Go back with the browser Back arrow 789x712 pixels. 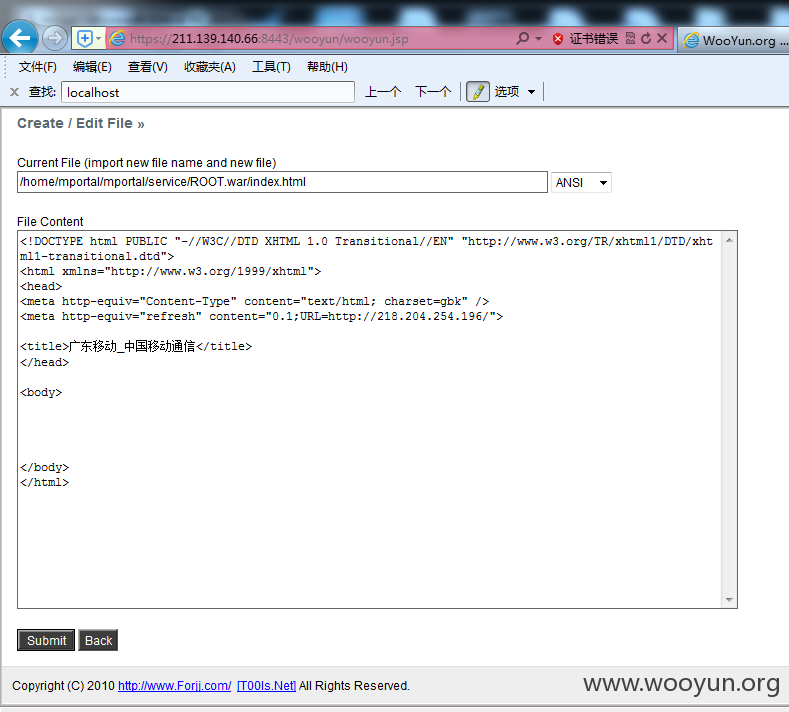[20, 37]
